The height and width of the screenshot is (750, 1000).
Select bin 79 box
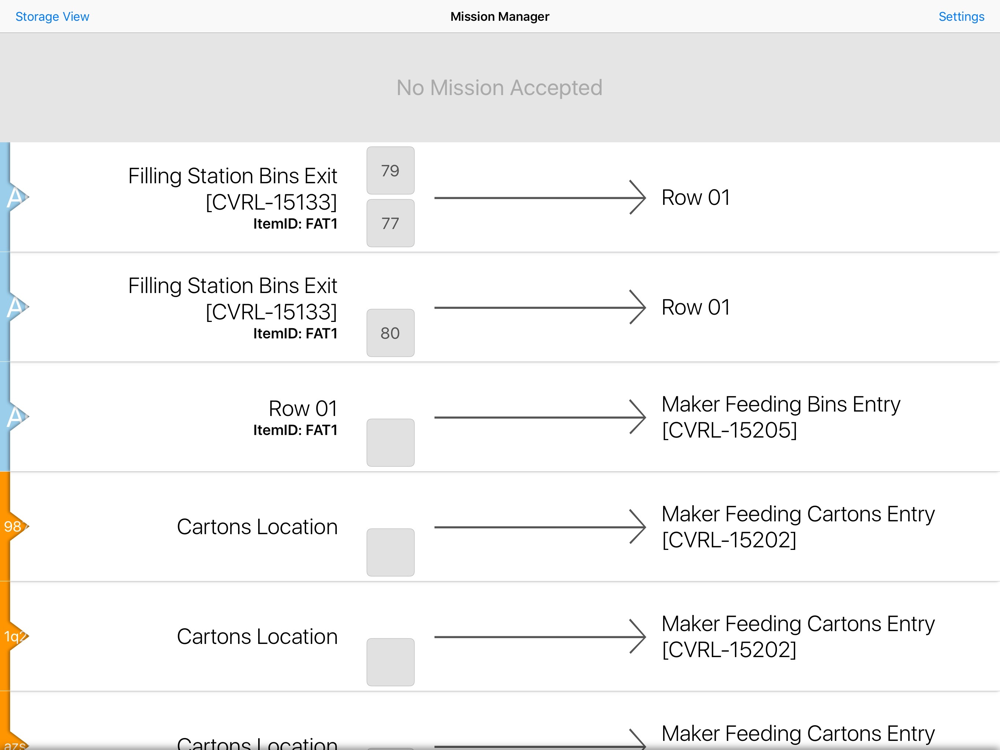pos(390,171)
